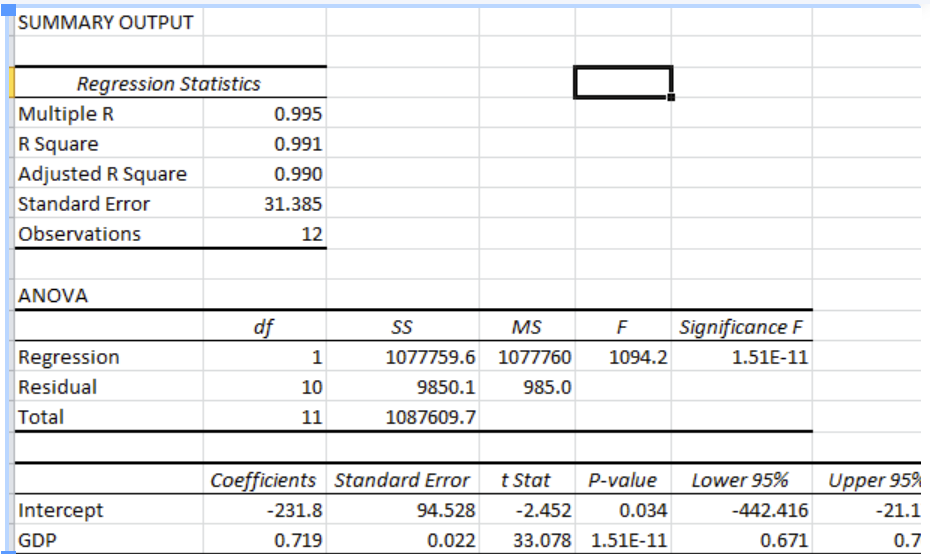Select Standard Error header in coefficients table
The height and width of the screenshot is (554, 930).
(x=403, y=480)
